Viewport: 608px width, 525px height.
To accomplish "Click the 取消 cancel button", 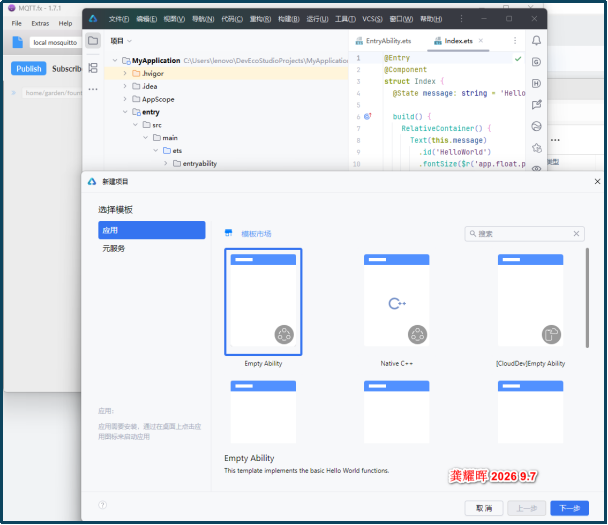I will 484,508.
